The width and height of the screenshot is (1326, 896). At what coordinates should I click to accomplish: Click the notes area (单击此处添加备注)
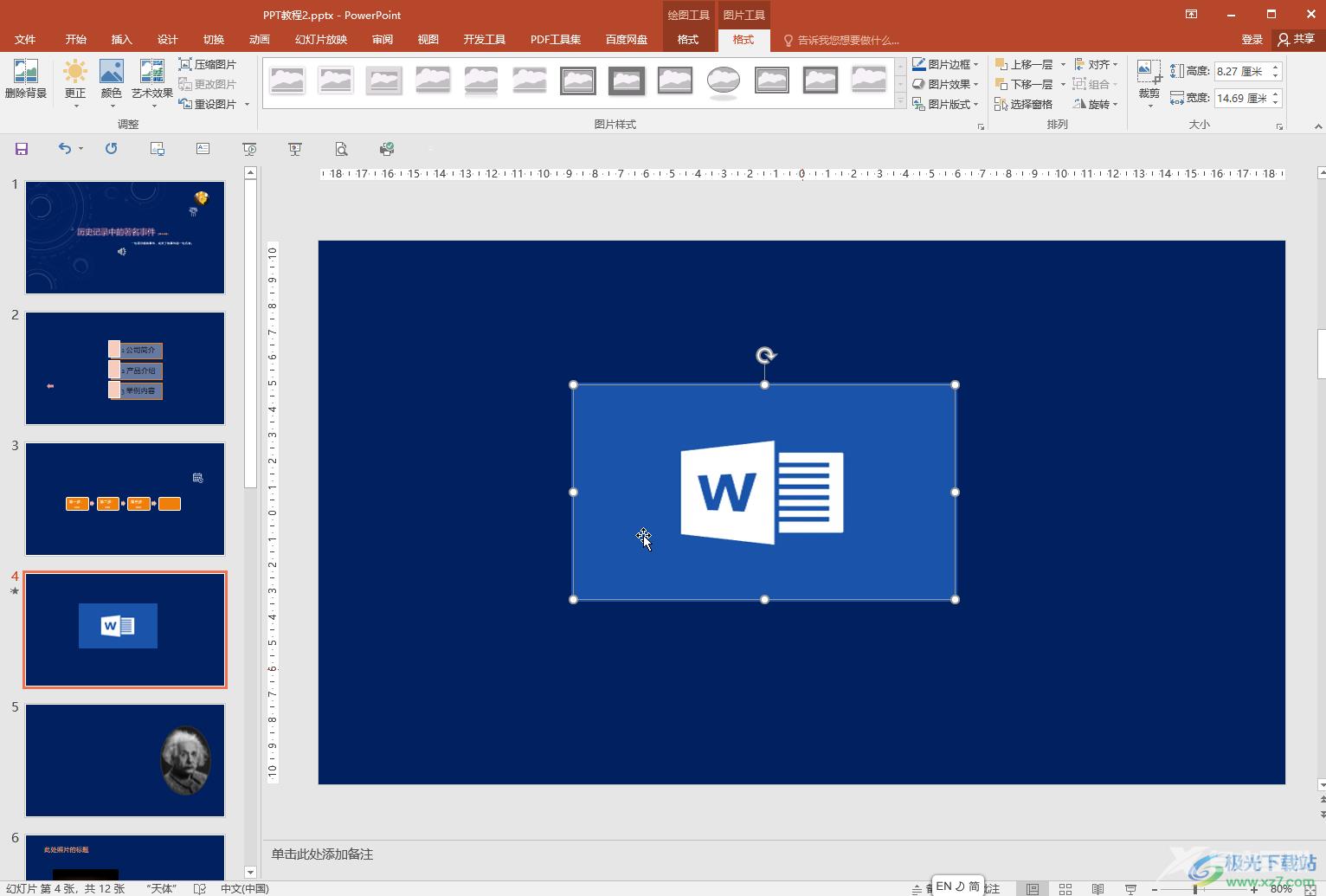322,854
